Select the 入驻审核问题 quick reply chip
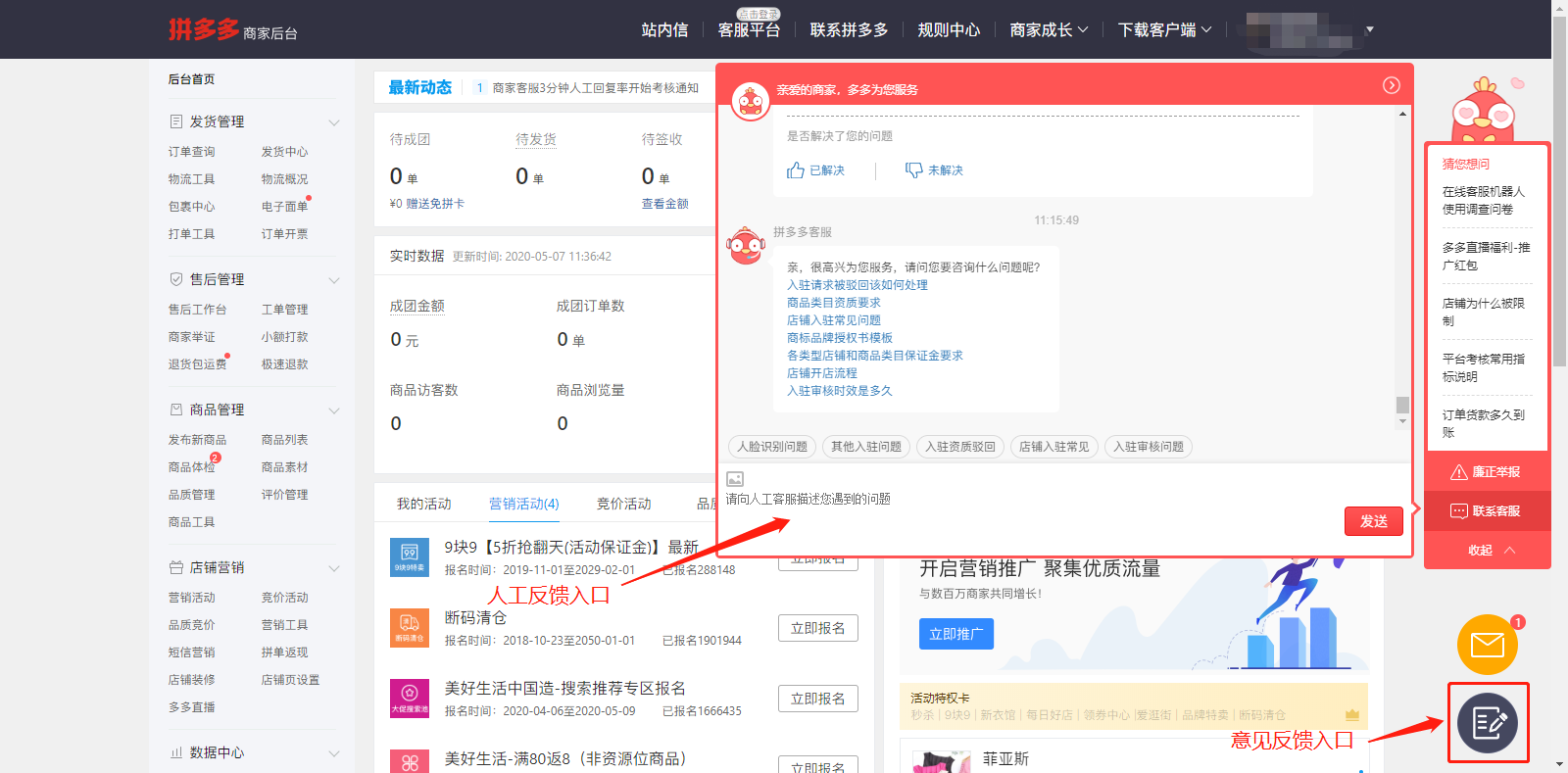Viewport: 1568px width, 773px height. coord(1149,447)
